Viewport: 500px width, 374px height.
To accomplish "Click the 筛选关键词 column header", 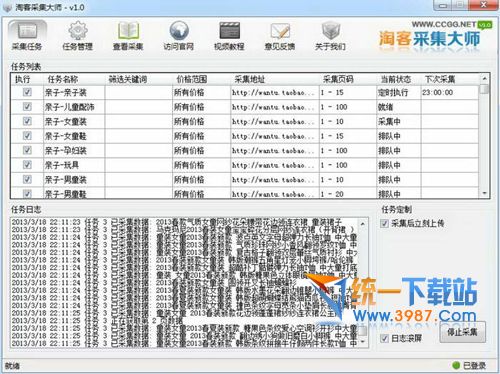I will pos(128,79).
